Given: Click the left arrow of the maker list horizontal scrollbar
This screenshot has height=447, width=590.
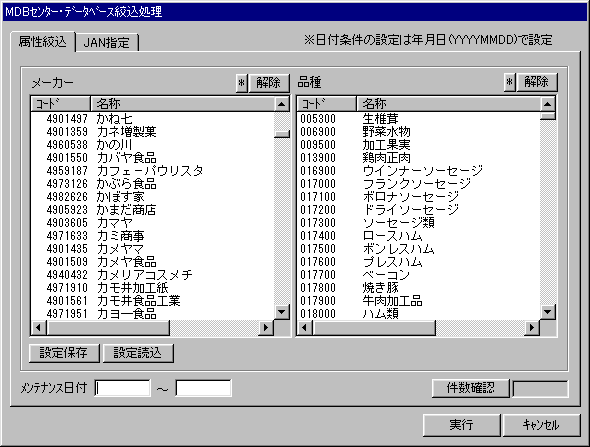Looking at the screenshot, I should tap(38, 327).
